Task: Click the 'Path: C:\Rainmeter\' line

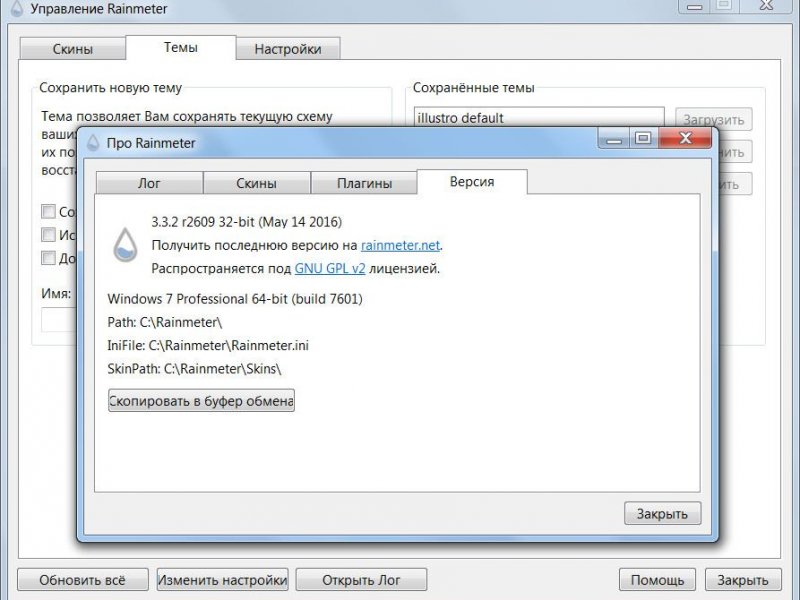Action: (x=165, y=322)
